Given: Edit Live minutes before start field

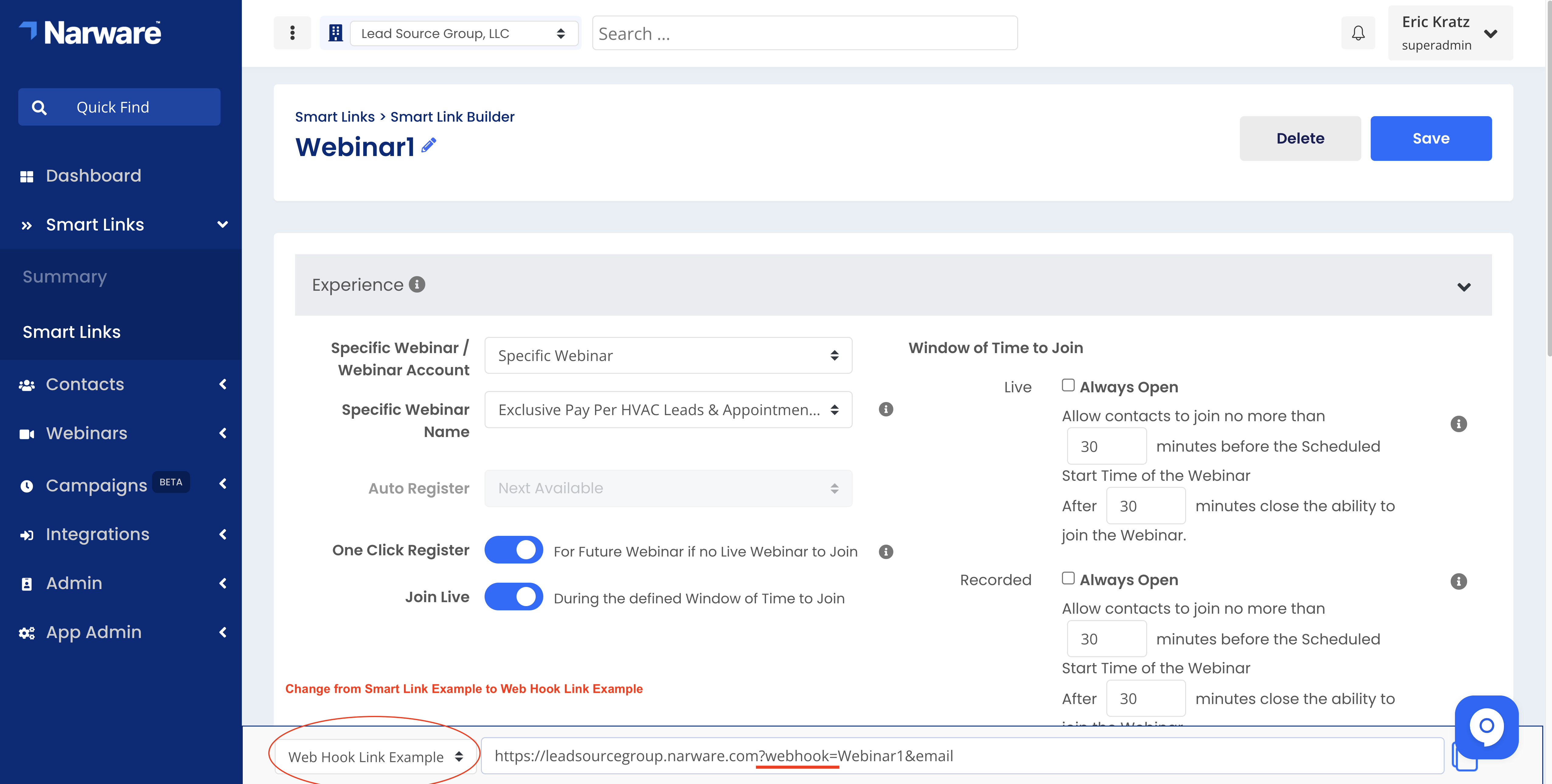Looking at the screenshot, I should 1106,446.
